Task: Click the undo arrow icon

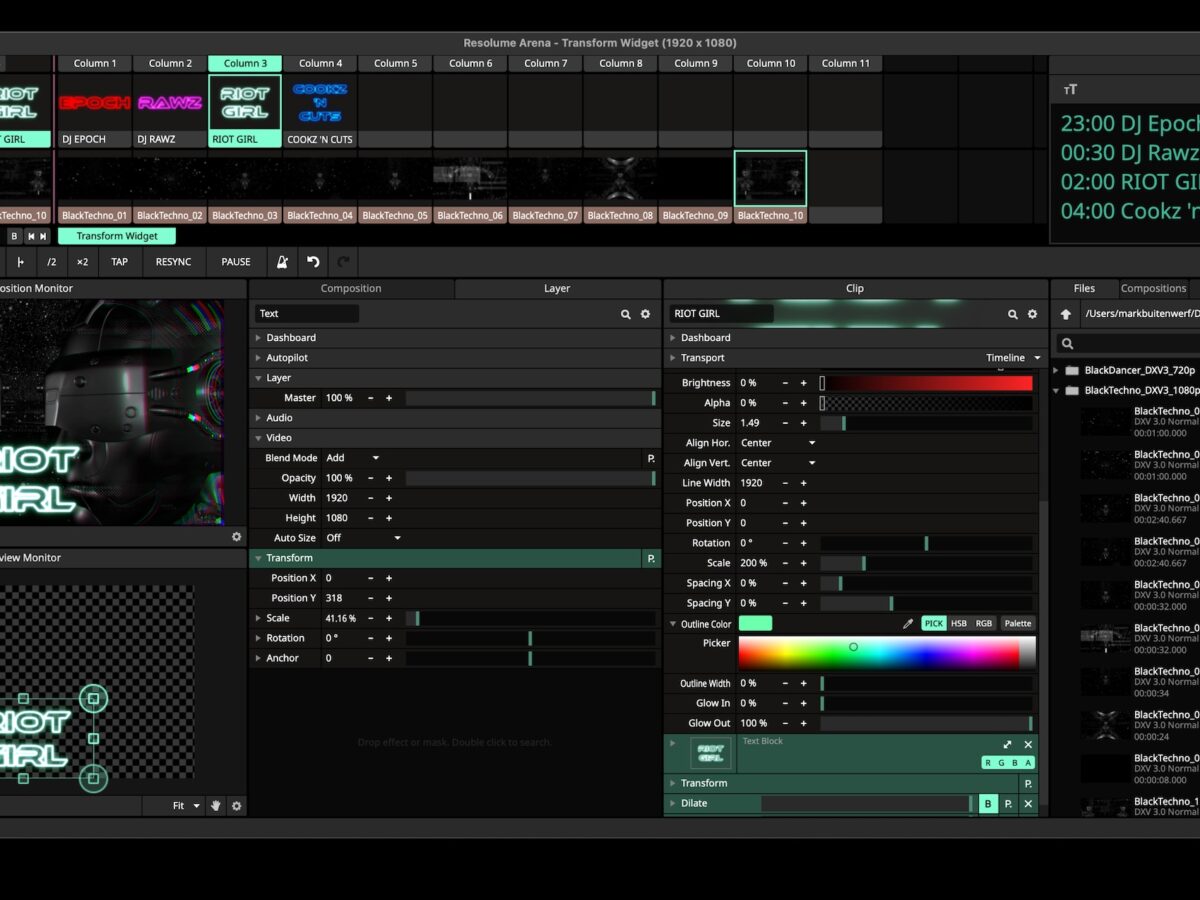Action: pyautogui.click(x=313, y=262)
